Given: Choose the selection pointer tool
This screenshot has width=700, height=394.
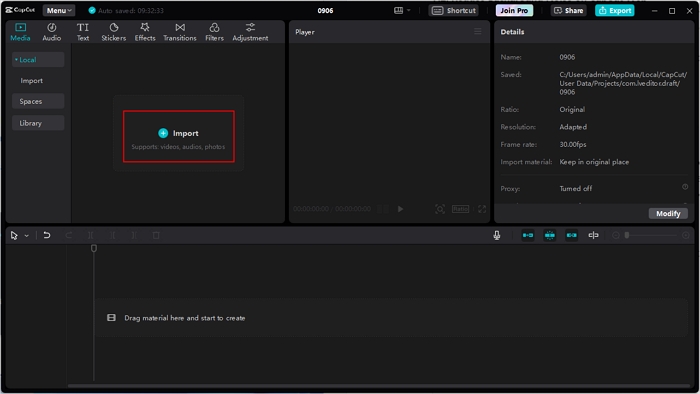Looking at the screenshot, I should [x=14, y=236].
